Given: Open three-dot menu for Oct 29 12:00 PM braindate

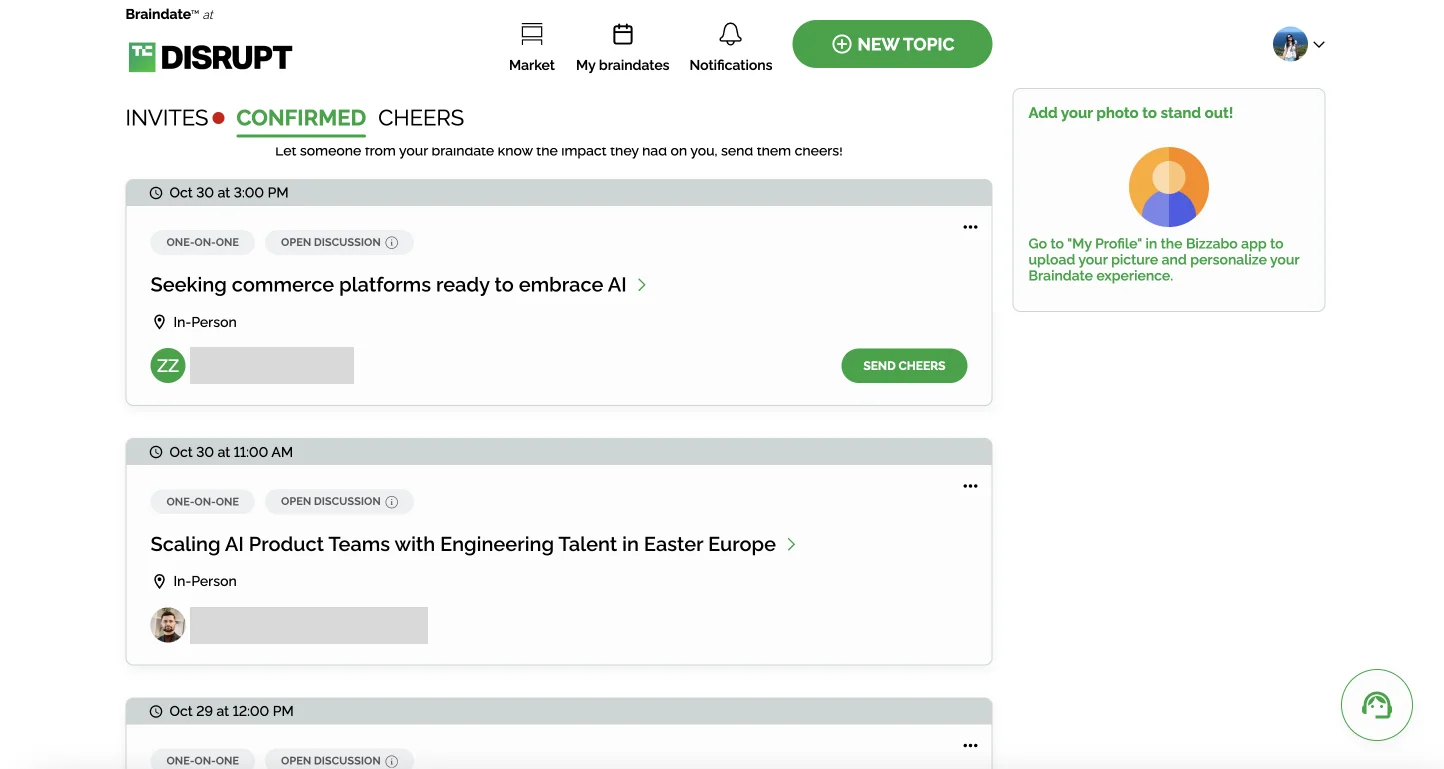Looking at the screenshot, I should pyautogui.click(x=969, y=745).
